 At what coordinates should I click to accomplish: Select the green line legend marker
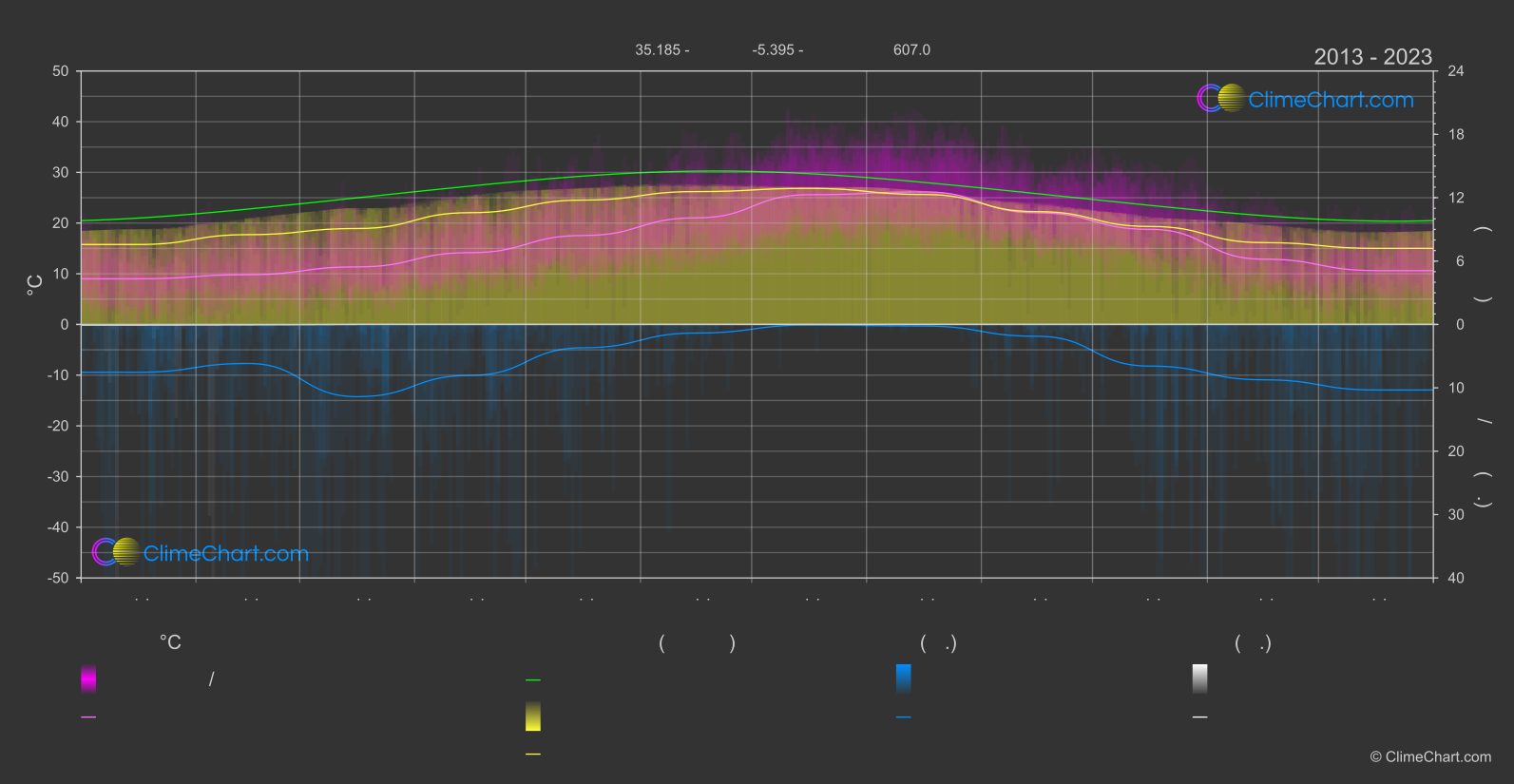tap(533, 680)
